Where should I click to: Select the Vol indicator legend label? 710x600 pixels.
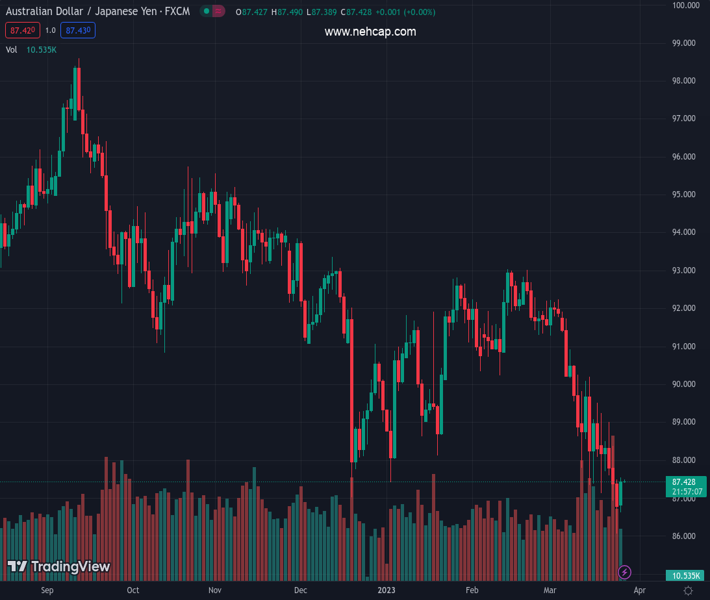(x=12, y=49)
